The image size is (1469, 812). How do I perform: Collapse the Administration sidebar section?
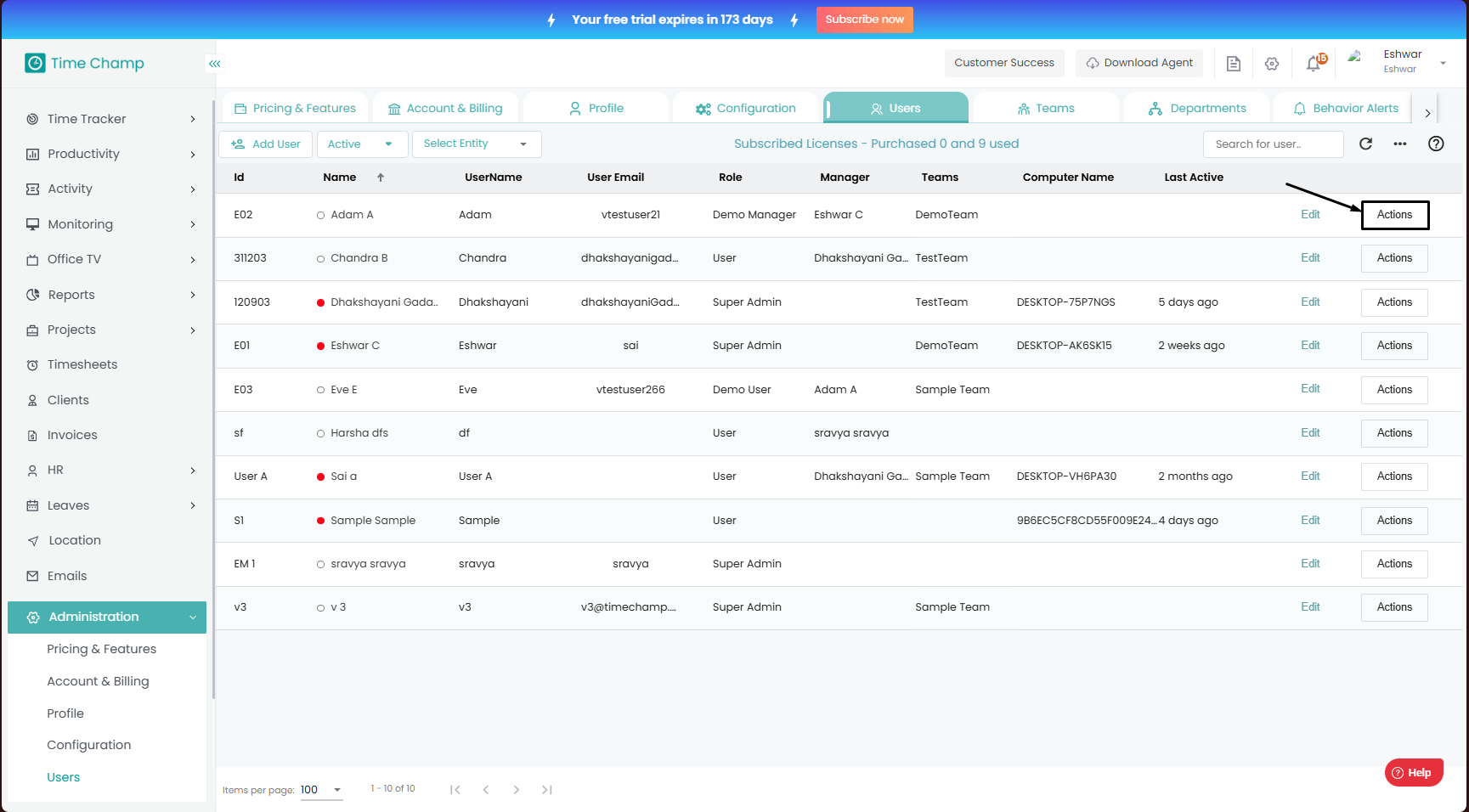[107, 617]
